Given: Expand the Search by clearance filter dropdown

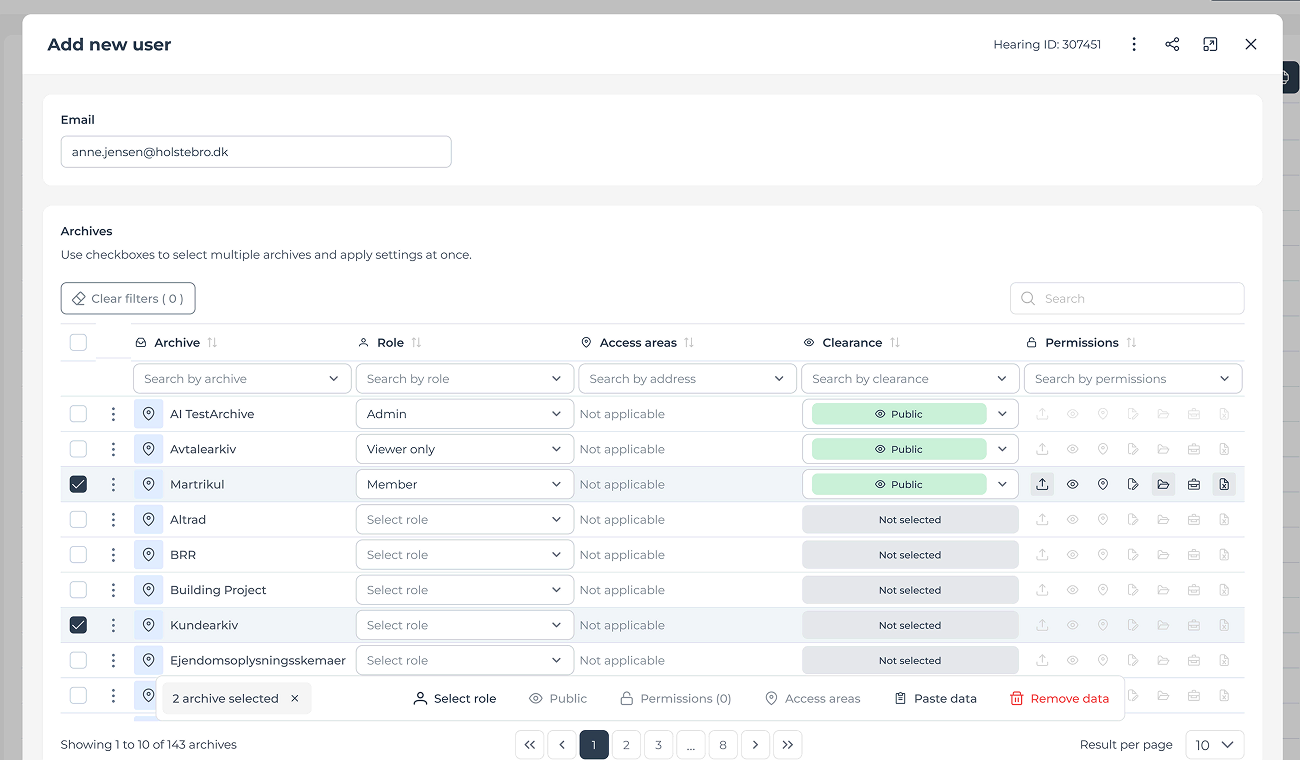Looking at the screenshot, I should pos(909,379).
